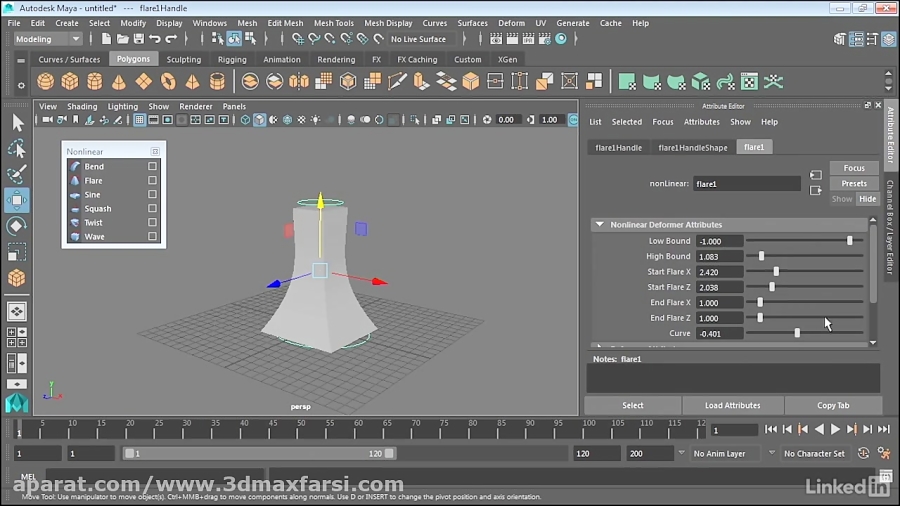The height and width of the screenshot is (506, 900).
Task: Adjust the Start Flare X slider
Action: coord(776,272)
